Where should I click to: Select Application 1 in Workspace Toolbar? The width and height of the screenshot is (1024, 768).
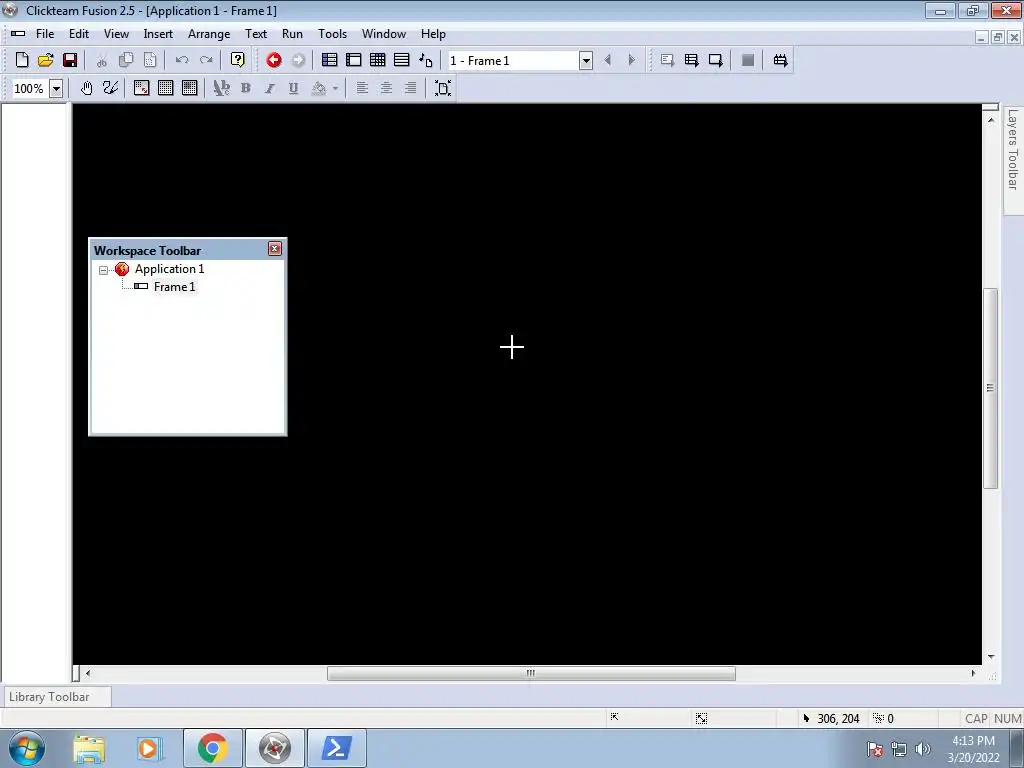click(x=169, y=269)
